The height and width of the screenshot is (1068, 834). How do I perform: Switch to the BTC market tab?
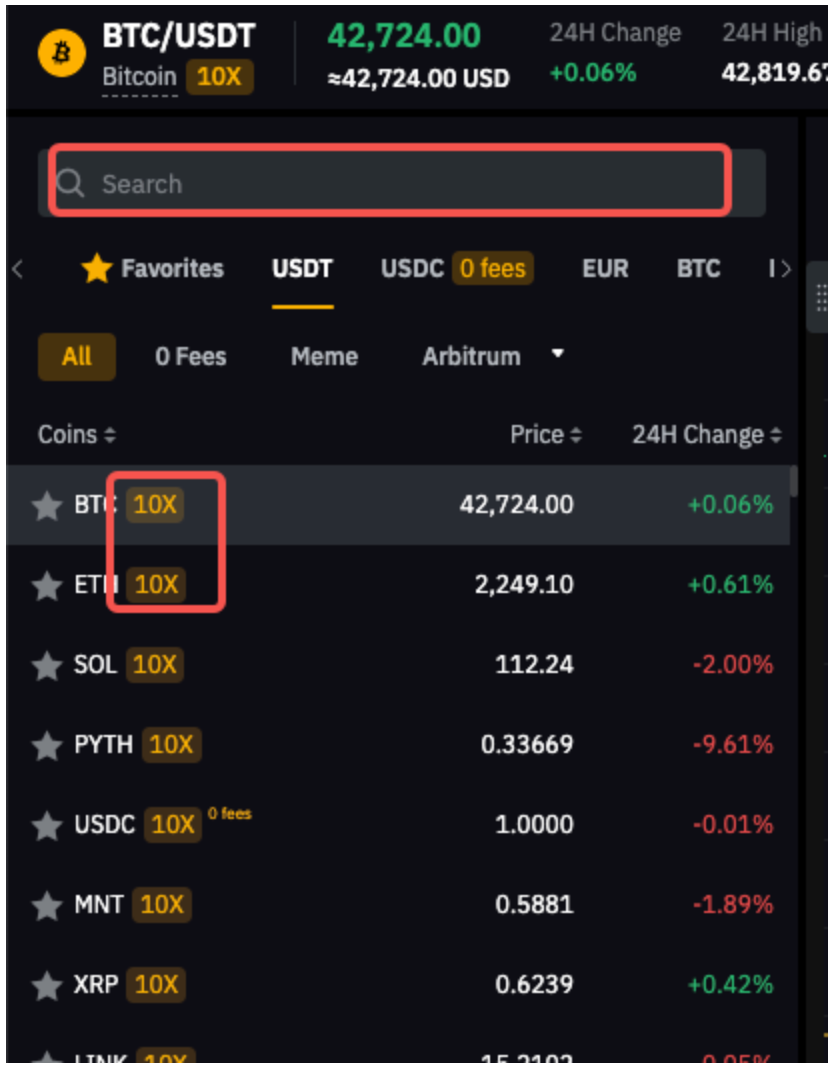(x=698, y=269)
